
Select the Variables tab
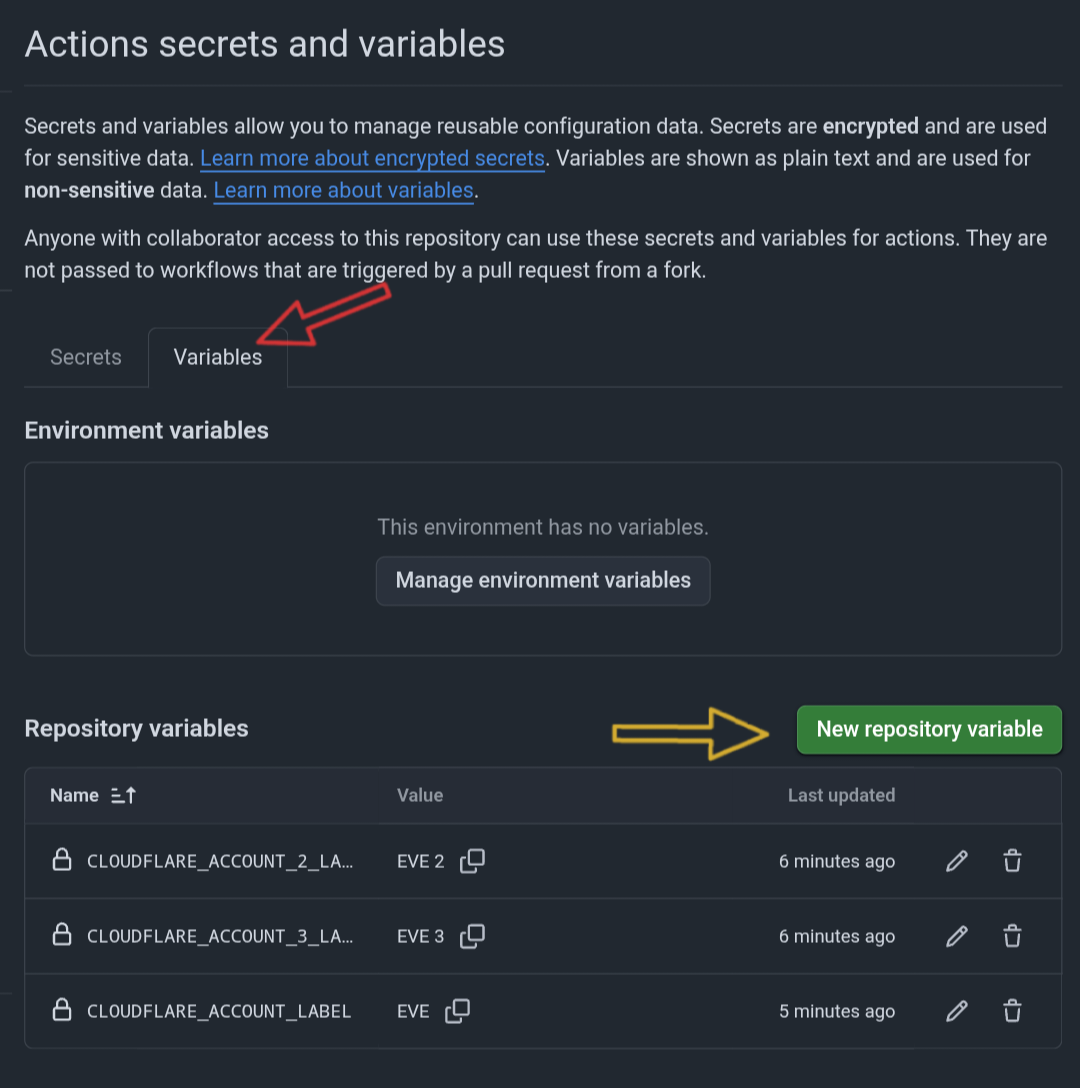pyautogui.click(x=218, y=357)
